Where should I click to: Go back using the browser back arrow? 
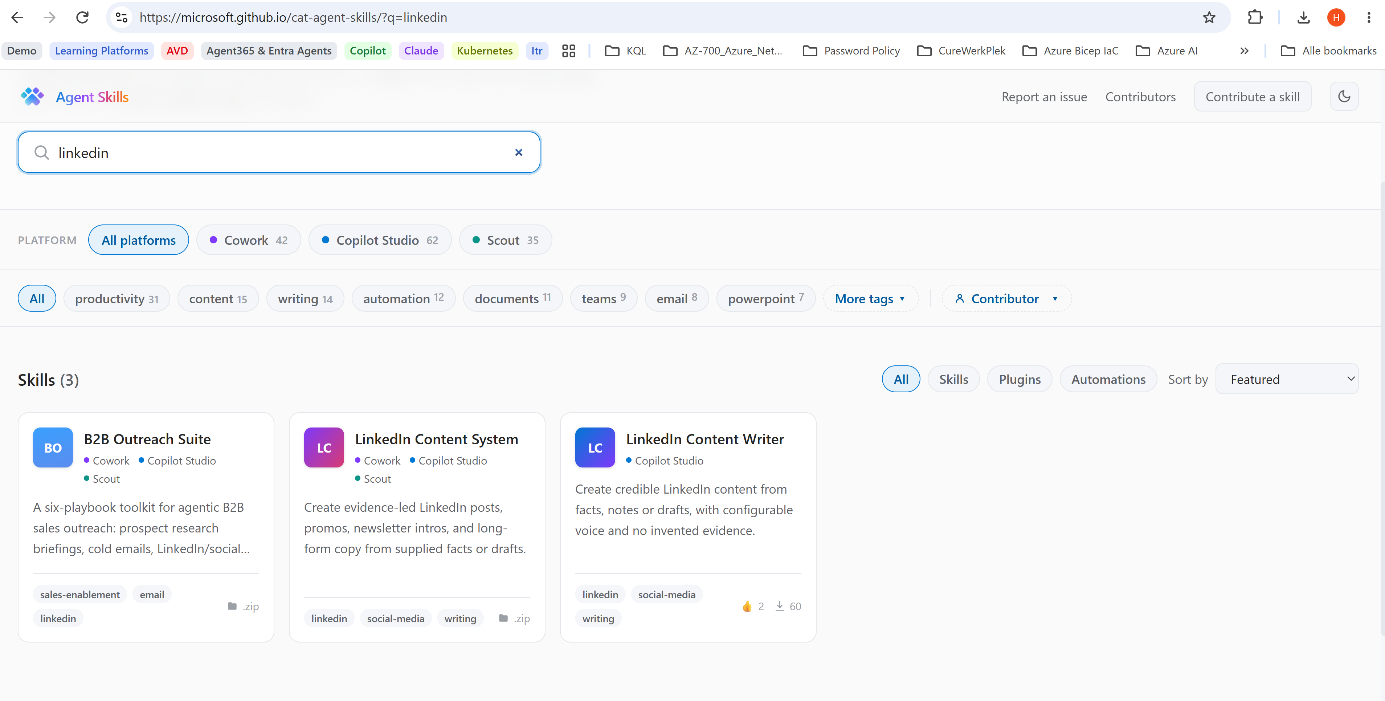pyautogui.click(x=17, y=17)
